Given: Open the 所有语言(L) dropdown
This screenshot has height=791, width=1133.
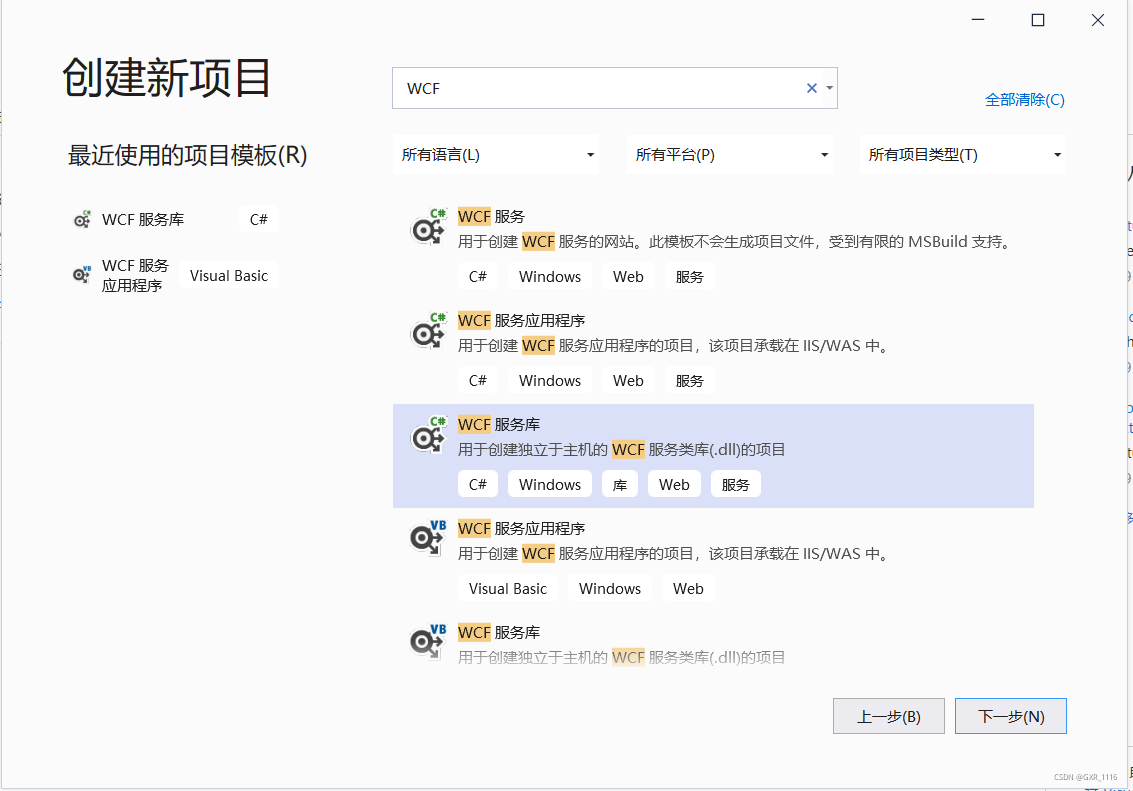Looking at the screenshot, I should (497, 155).
